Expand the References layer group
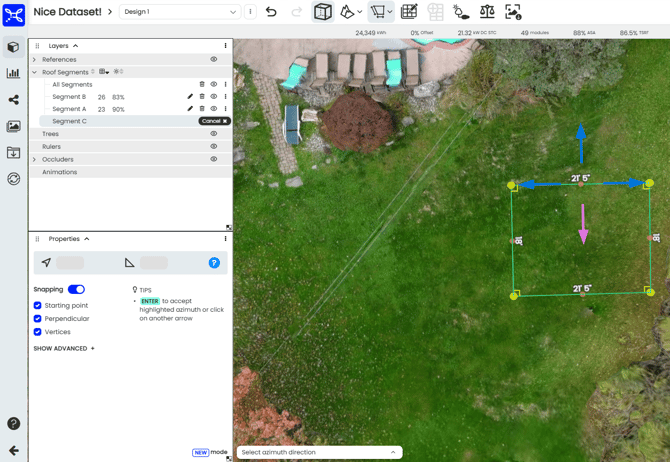Image resolution: width=670 pixels, height=462 pixels. 34,60
